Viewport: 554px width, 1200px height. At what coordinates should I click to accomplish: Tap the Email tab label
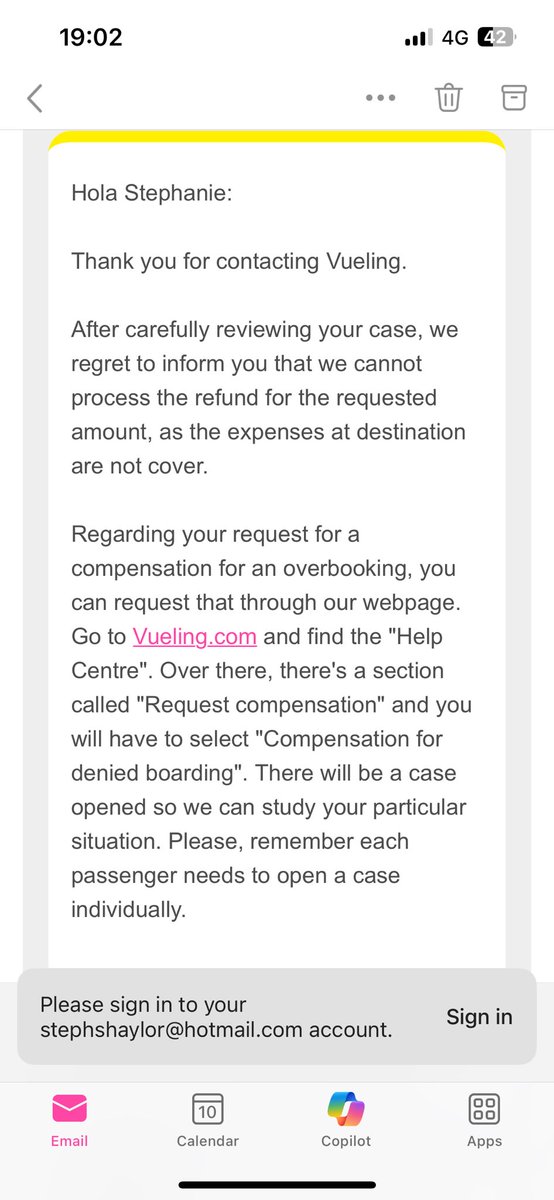click(70, 1141)
